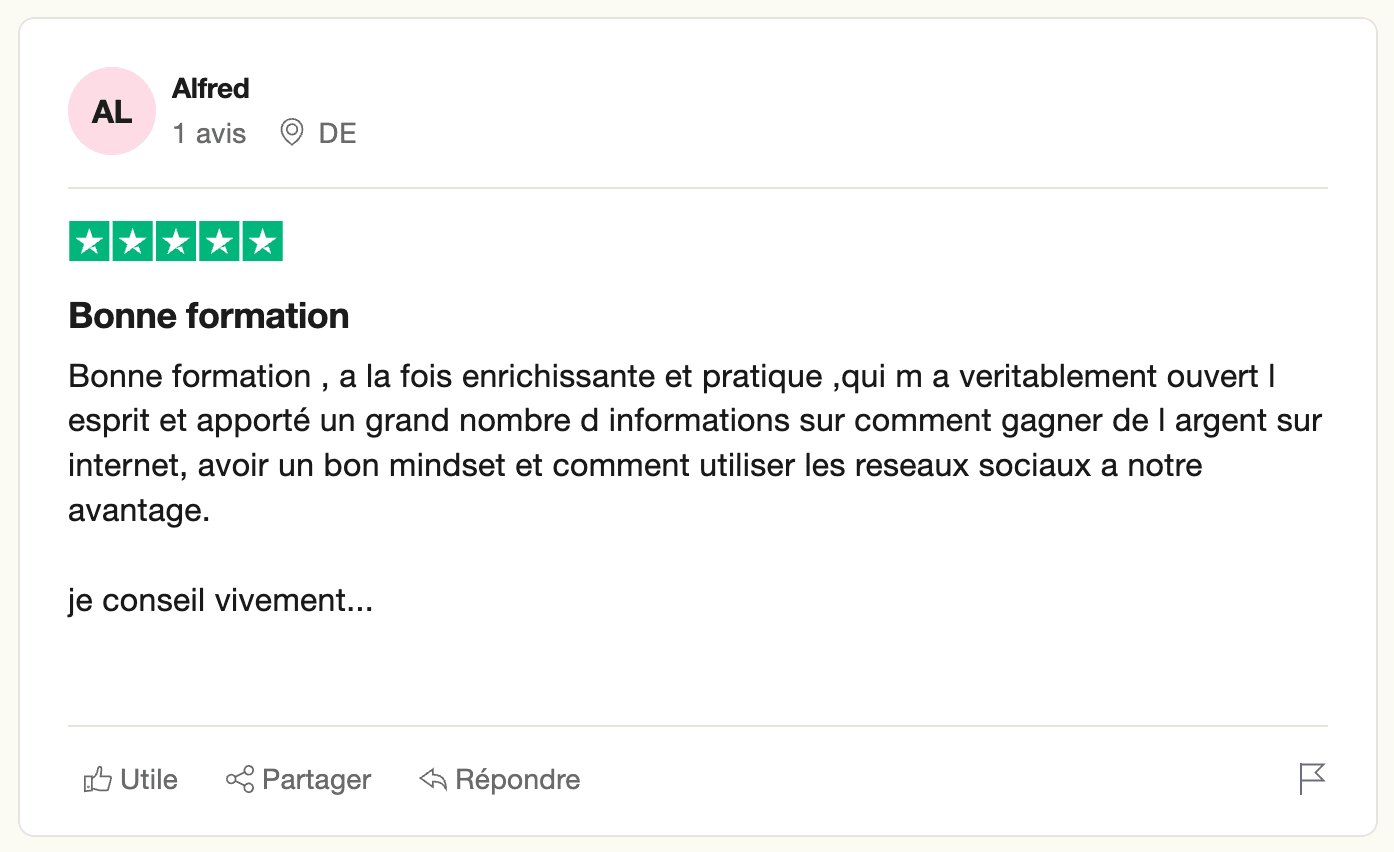This screenshot has height=852, width=1394.
Task: Choose Répondre to reply to review
Action: pyautogui.click(x=518, y=780)
